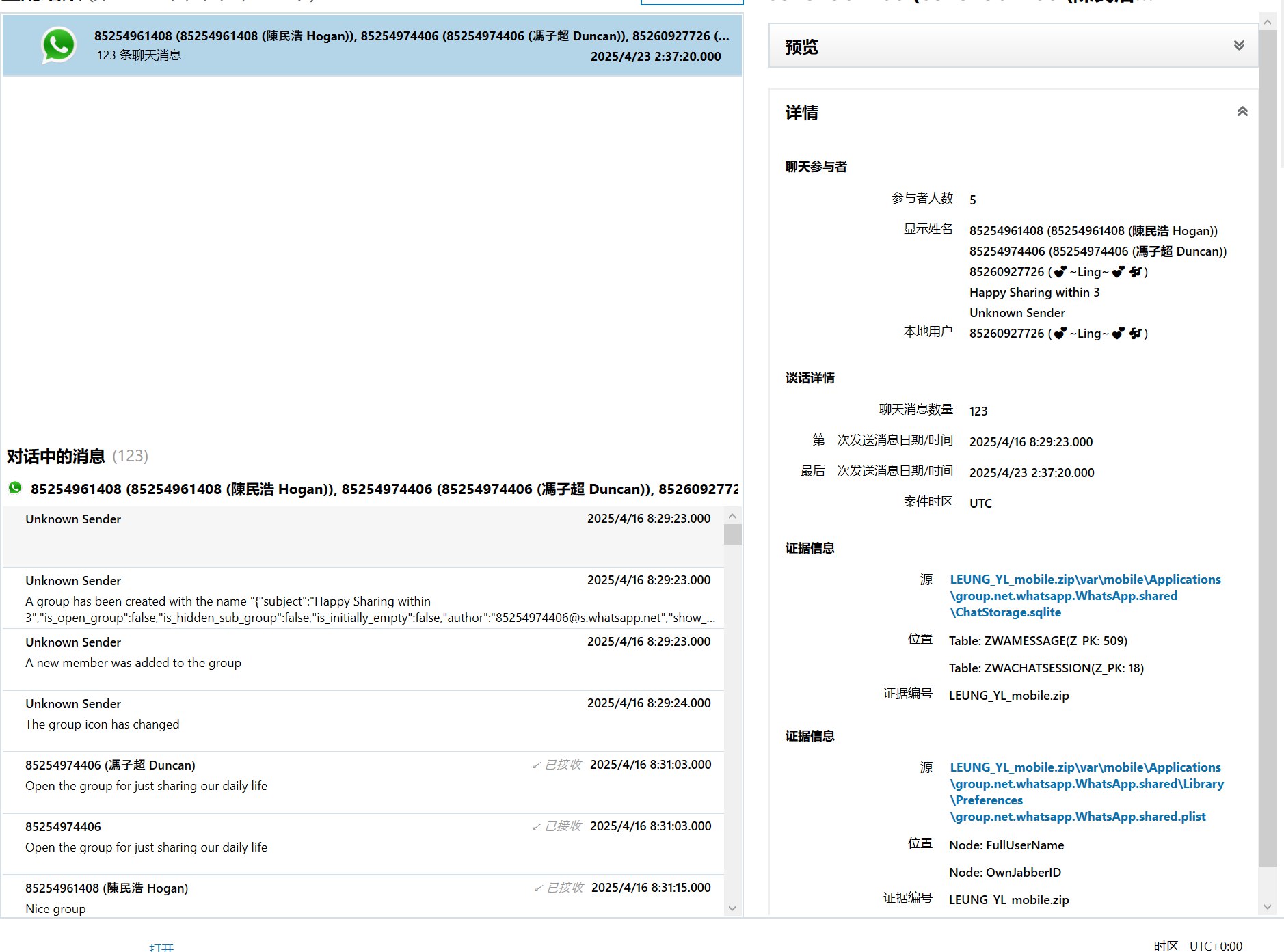Click the message list scroll-up arrow
This screenshot has height=952, width=1284.
click(x=732, y=516)
